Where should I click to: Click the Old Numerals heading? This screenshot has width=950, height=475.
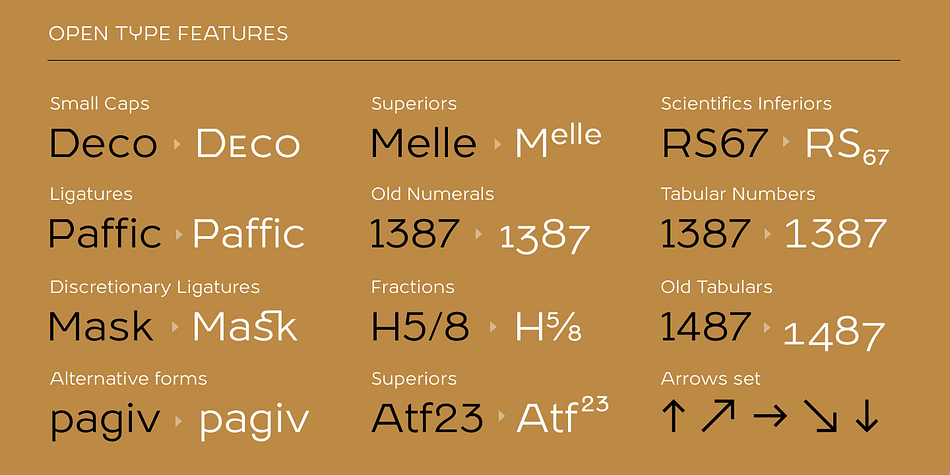pos(433,194)
